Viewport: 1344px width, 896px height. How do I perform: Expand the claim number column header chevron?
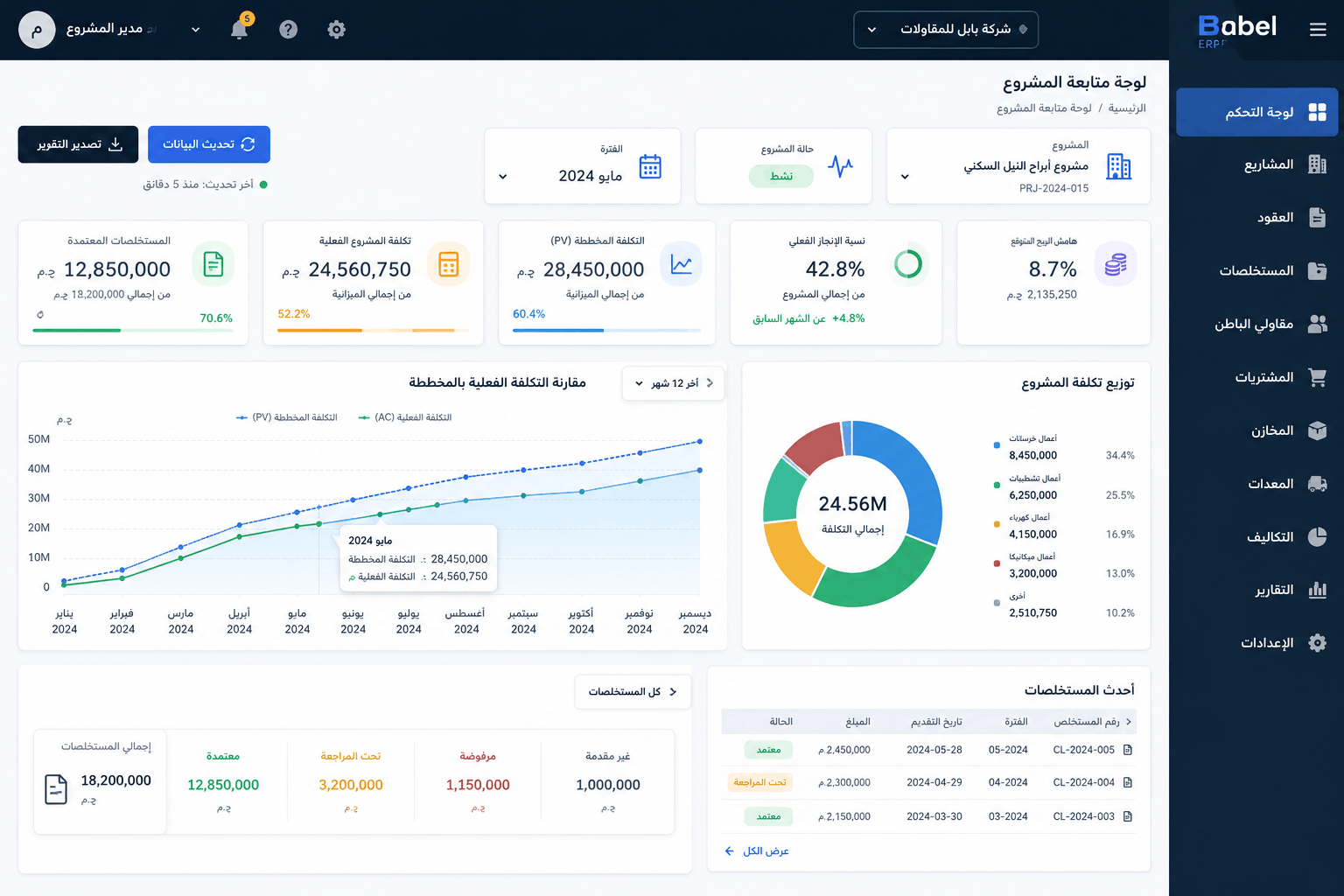[x=1129, y=722]
